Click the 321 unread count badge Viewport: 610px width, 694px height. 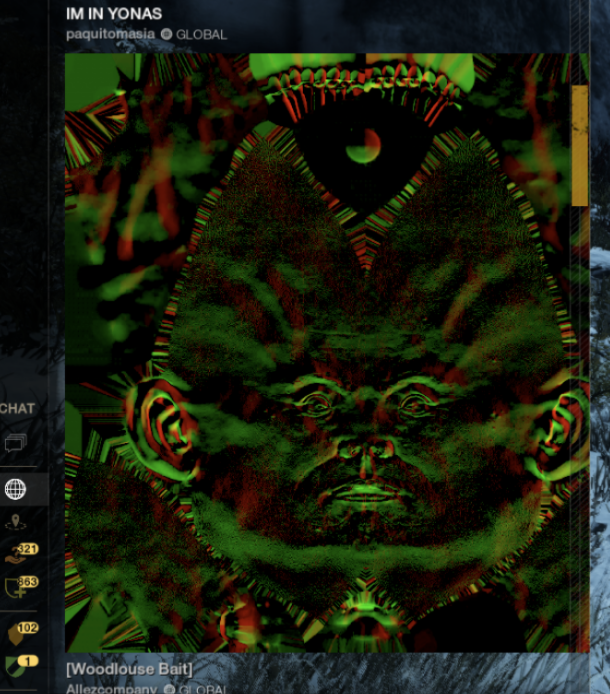28,549
